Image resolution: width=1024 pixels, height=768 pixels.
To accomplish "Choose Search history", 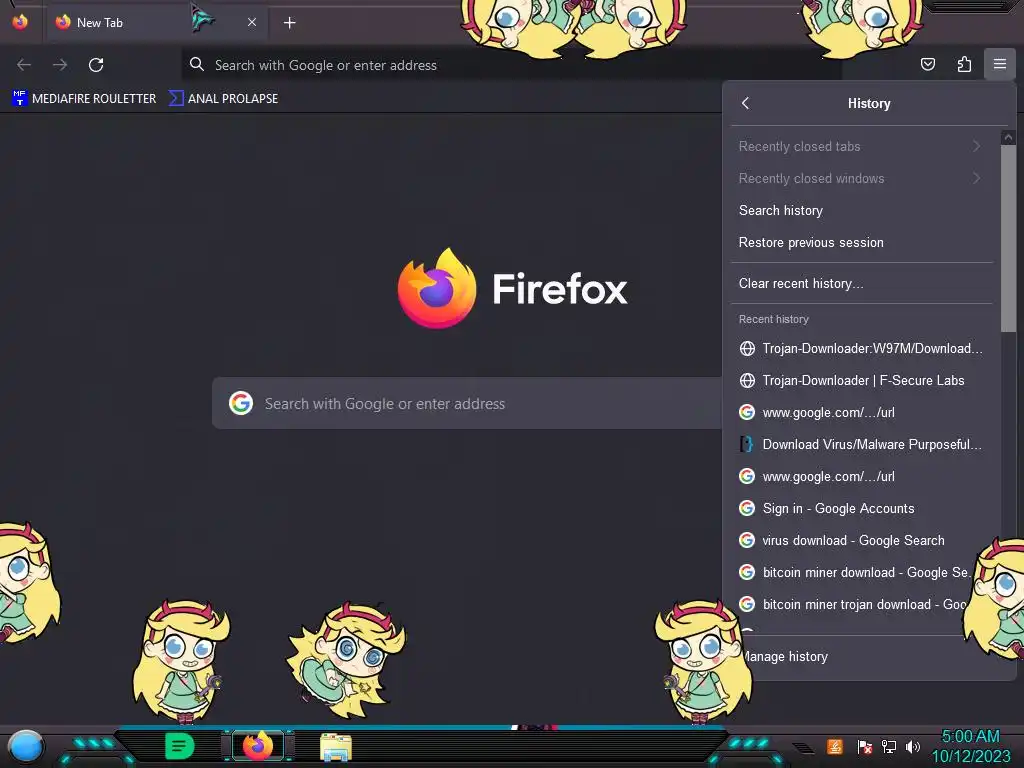I will pyautogui.click(x=861, y=210).
